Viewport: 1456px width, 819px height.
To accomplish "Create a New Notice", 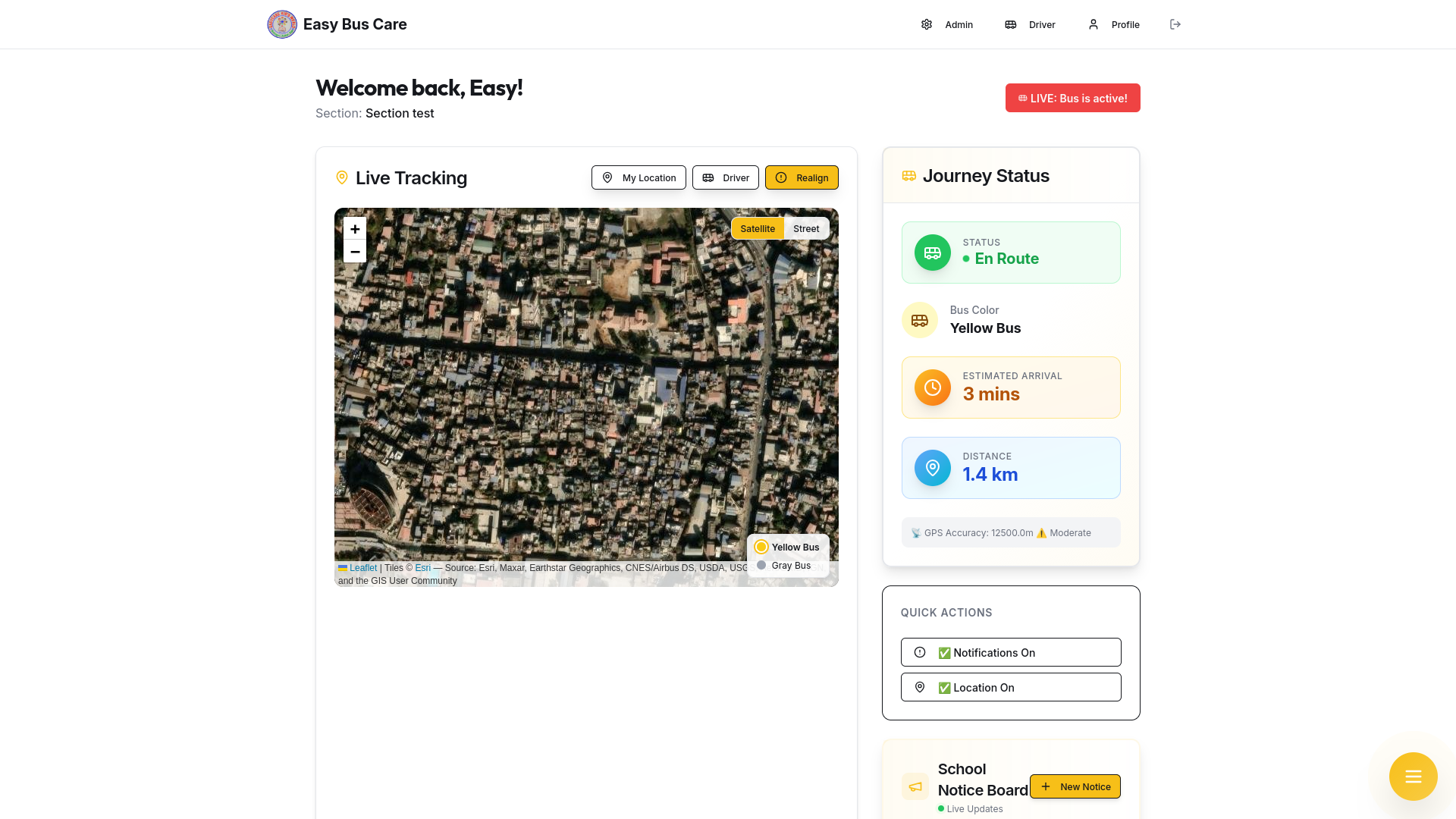I will click(x=1075, y=786).
